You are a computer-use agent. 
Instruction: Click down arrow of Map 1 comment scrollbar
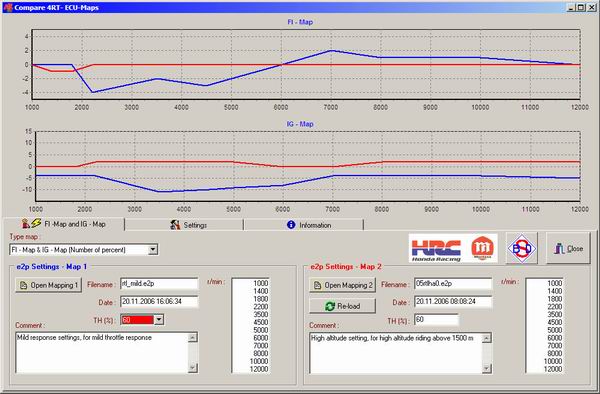pos(193,368)
